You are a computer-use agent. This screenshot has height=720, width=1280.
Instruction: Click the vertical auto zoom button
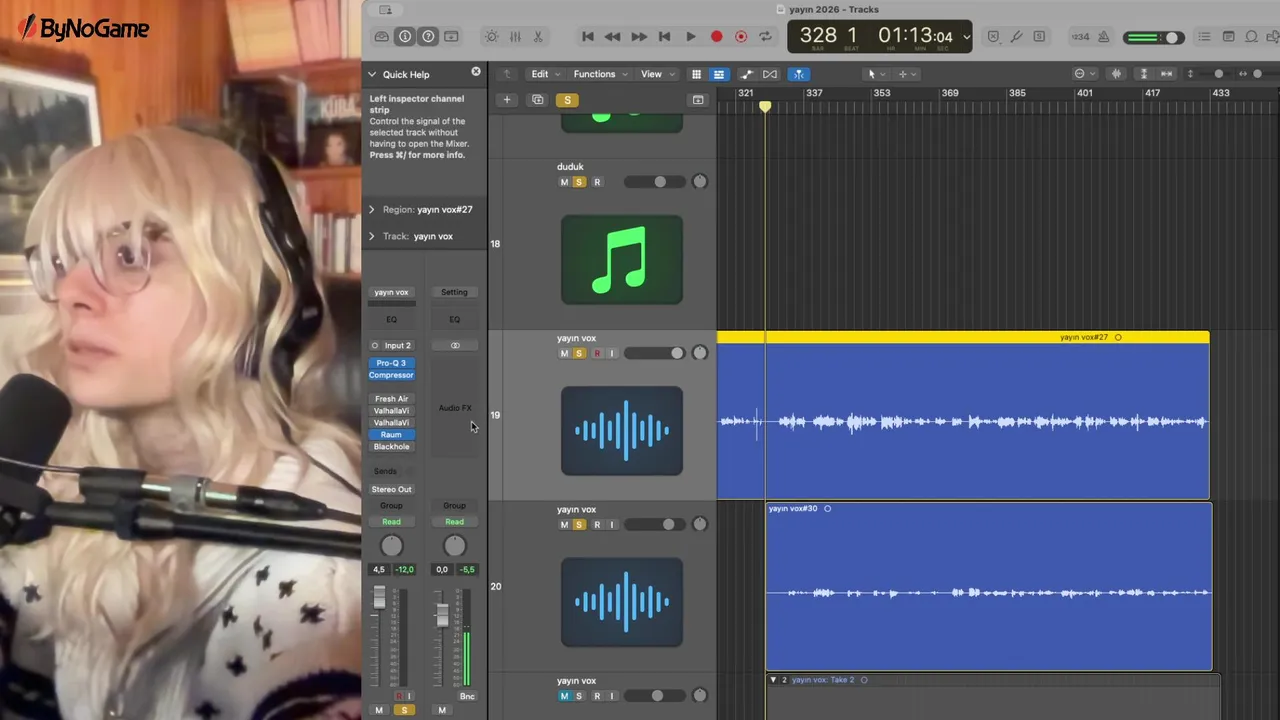pos(1144,74)
